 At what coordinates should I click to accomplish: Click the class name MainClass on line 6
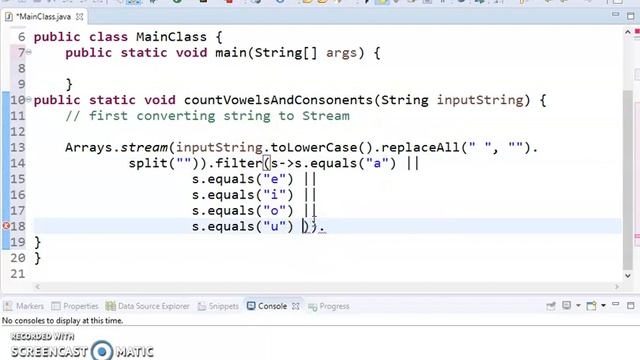[171, 37]
